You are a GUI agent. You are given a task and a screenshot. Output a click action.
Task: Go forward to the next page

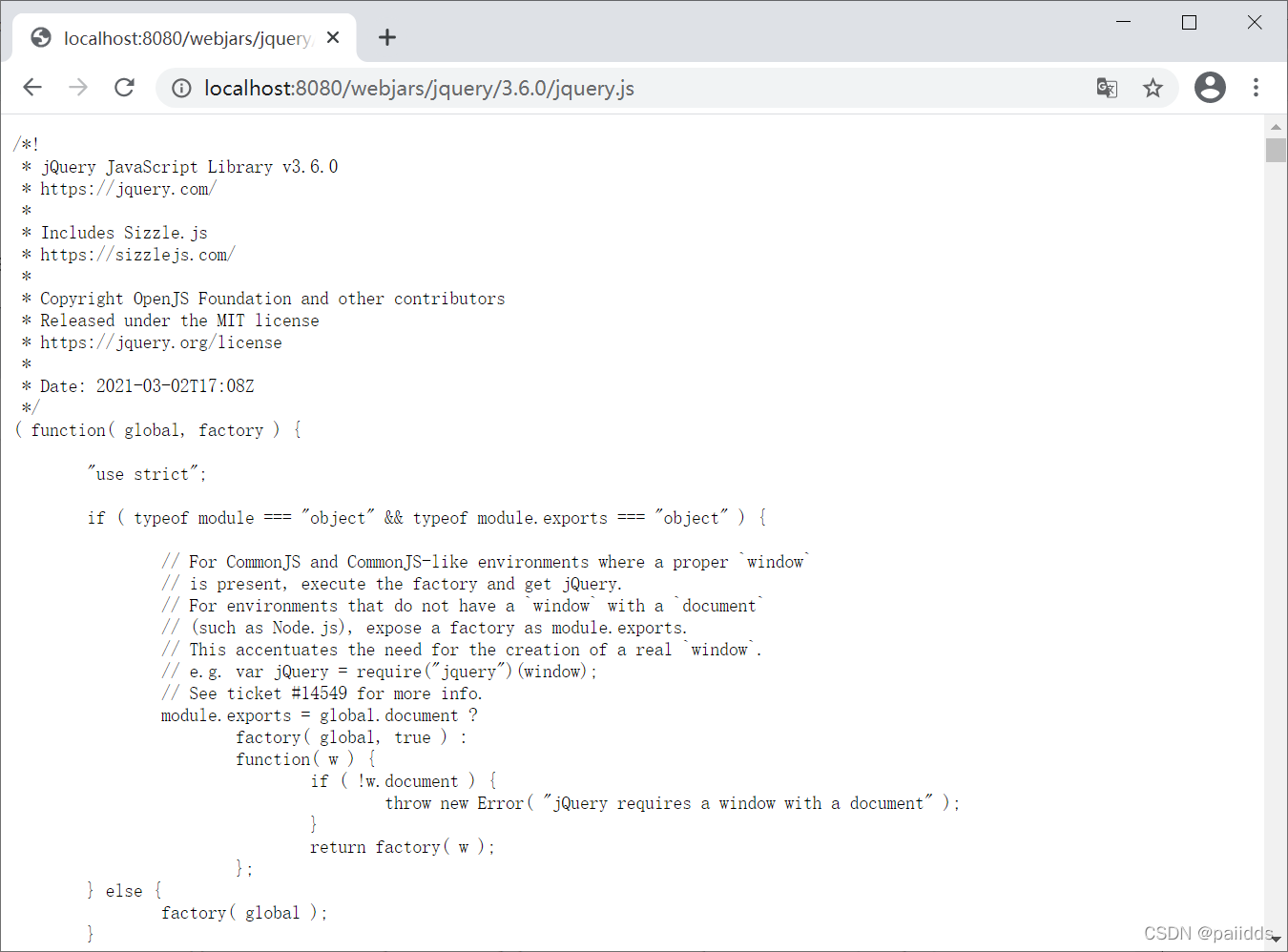pyautogui.click(x=78, y=88)
